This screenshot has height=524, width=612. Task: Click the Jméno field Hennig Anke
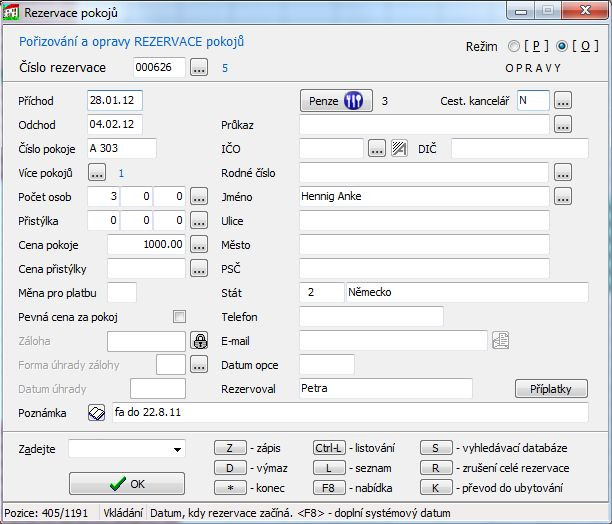point(424,196)
